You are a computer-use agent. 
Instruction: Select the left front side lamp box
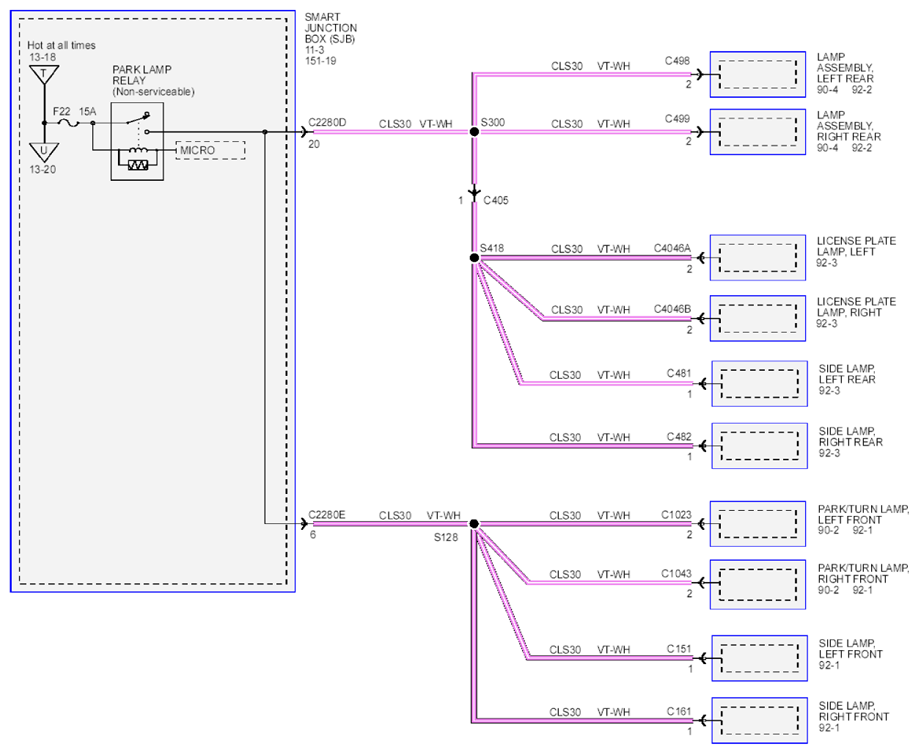click(759, 658)
